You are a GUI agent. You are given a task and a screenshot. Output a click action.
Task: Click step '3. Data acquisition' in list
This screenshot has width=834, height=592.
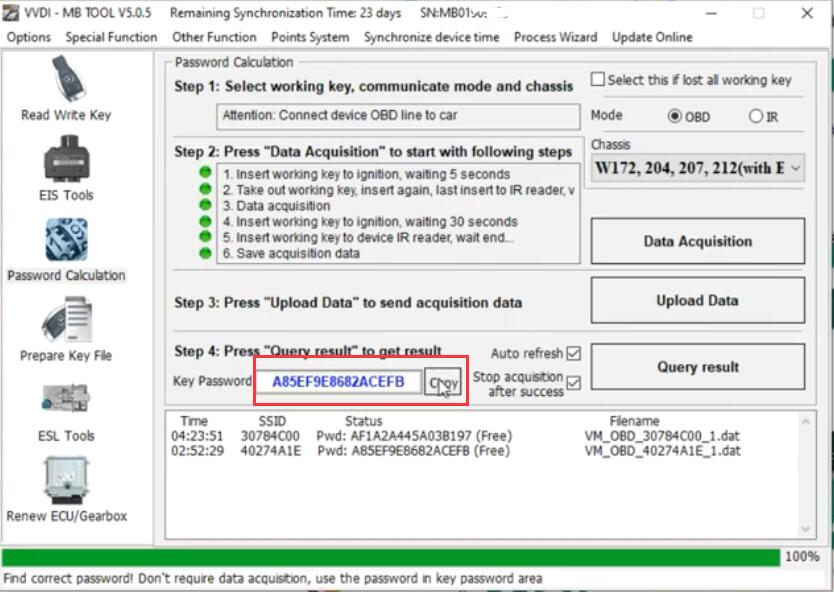276,206
